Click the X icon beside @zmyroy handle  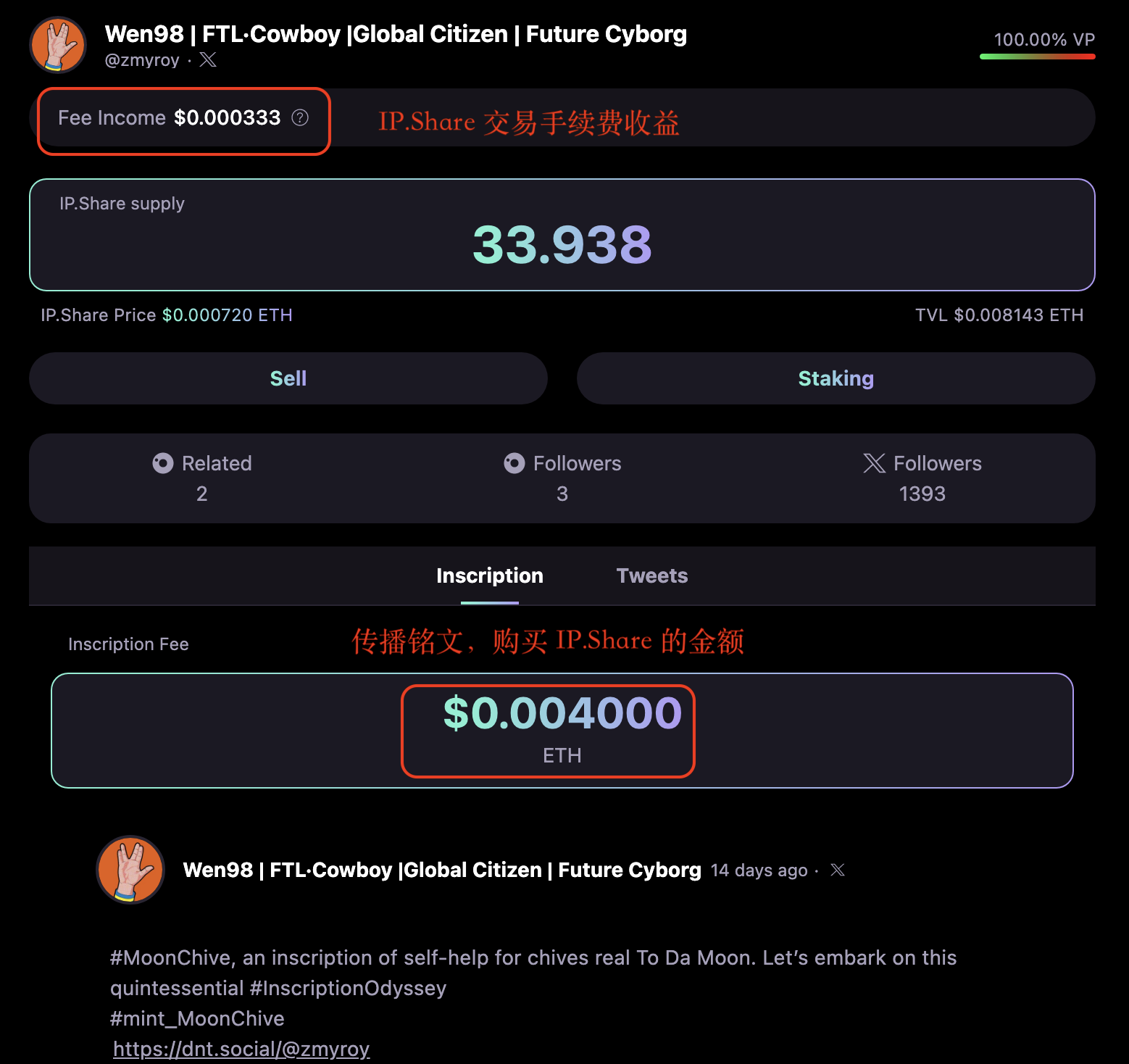click(x=208, y=59)
